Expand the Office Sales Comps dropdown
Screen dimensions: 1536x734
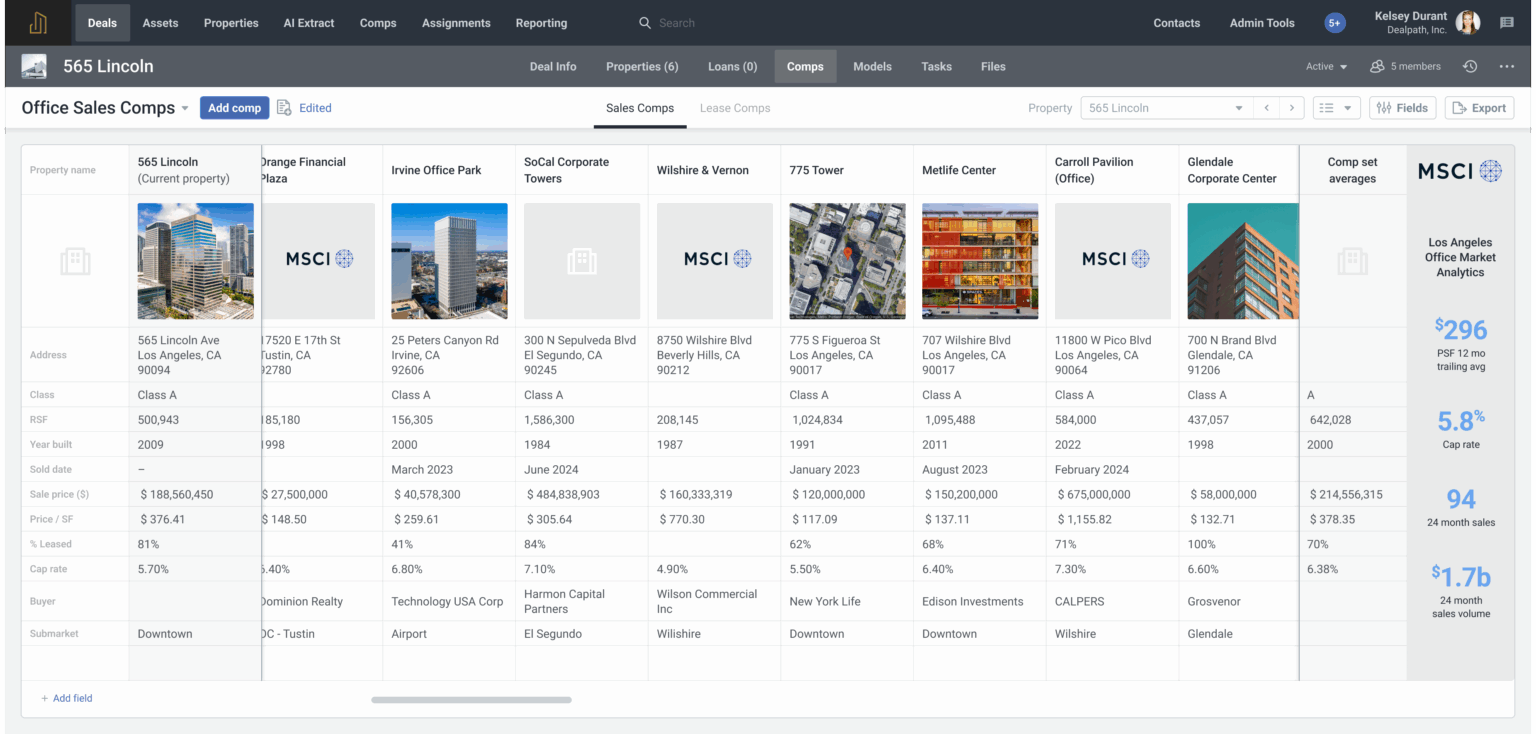(185, 109)
